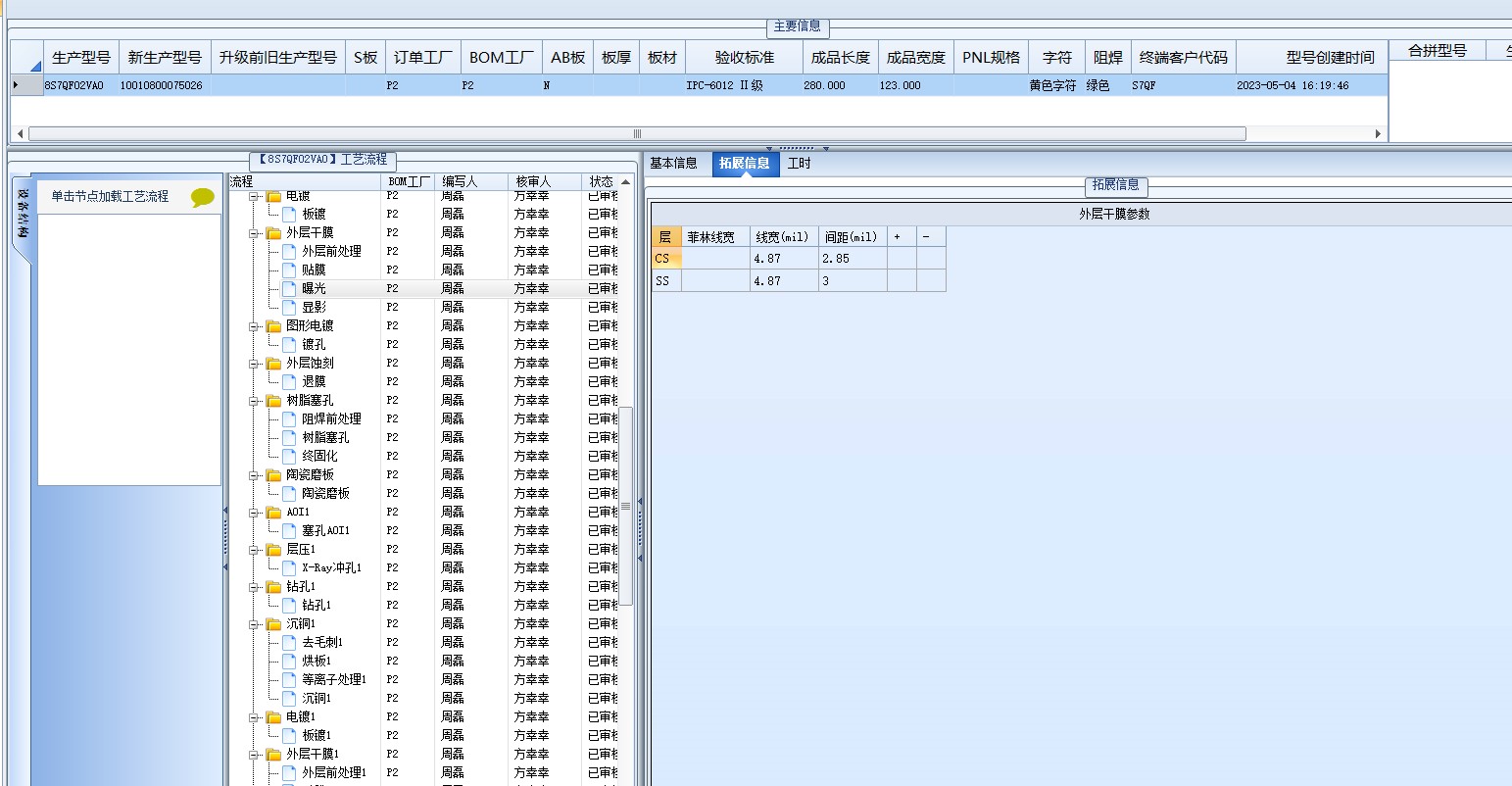Click the 等离子处理1 document icon

(x=289, y=679)
